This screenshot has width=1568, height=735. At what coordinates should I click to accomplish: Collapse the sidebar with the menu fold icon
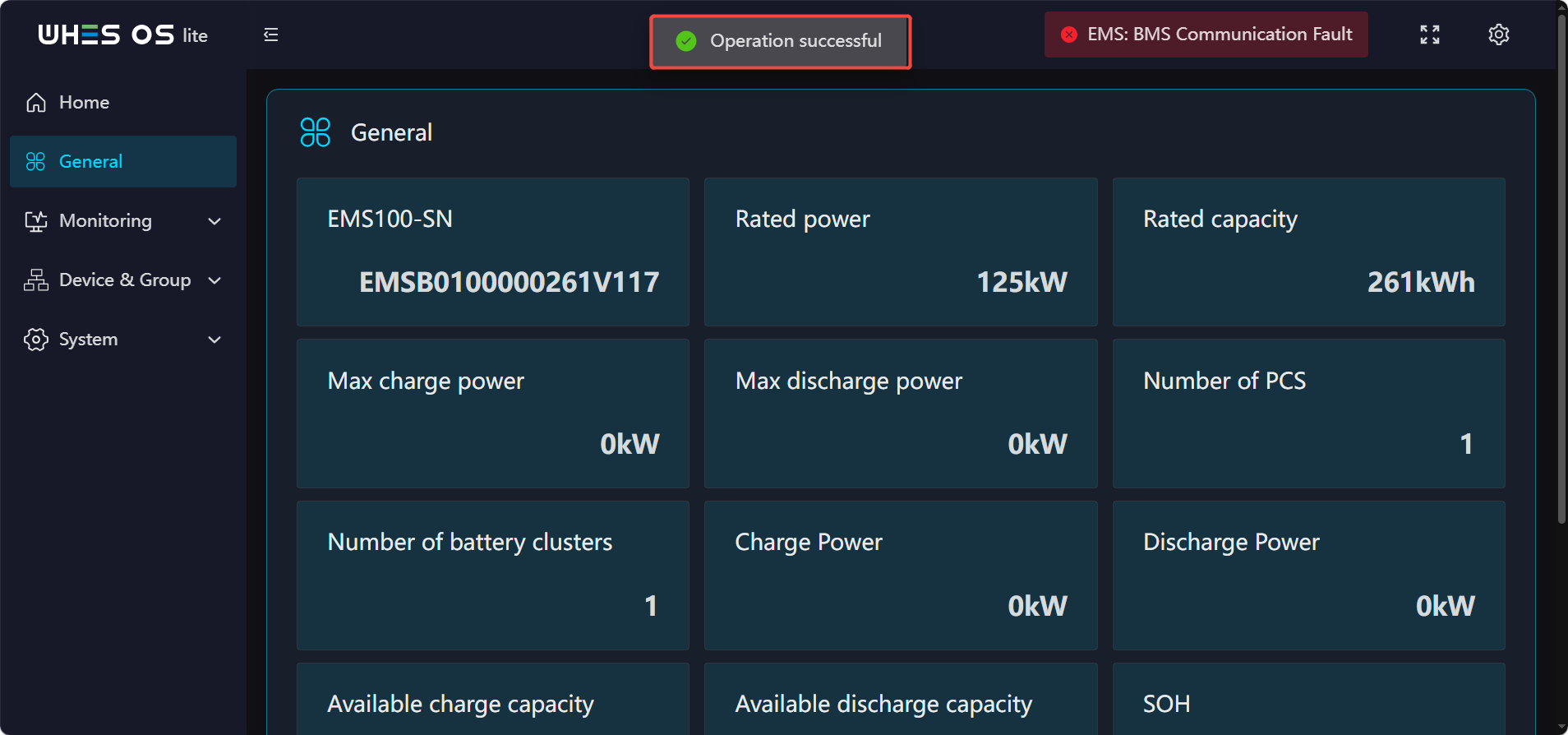point(270,35)
